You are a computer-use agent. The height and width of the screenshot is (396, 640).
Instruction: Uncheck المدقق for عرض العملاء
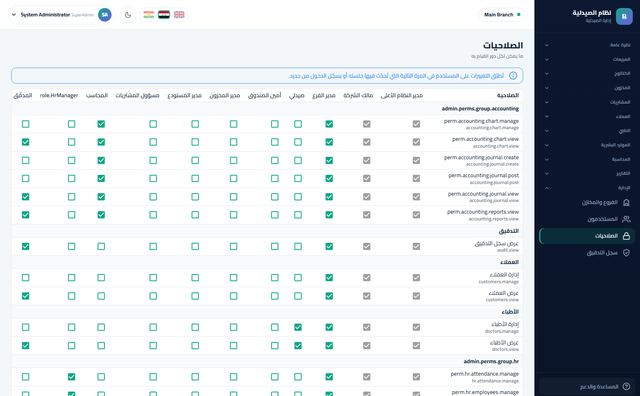coord(25,296)
